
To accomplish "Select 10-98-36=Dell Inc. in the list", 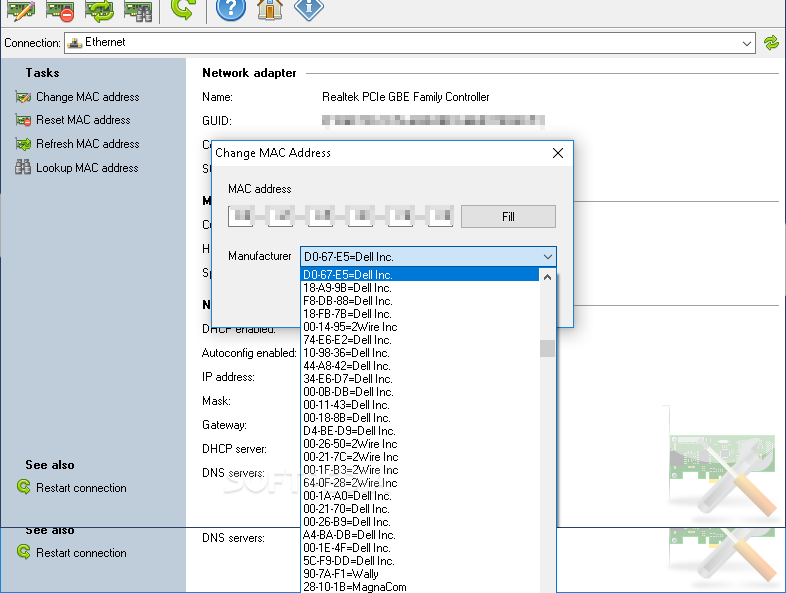I will point(420,353).
